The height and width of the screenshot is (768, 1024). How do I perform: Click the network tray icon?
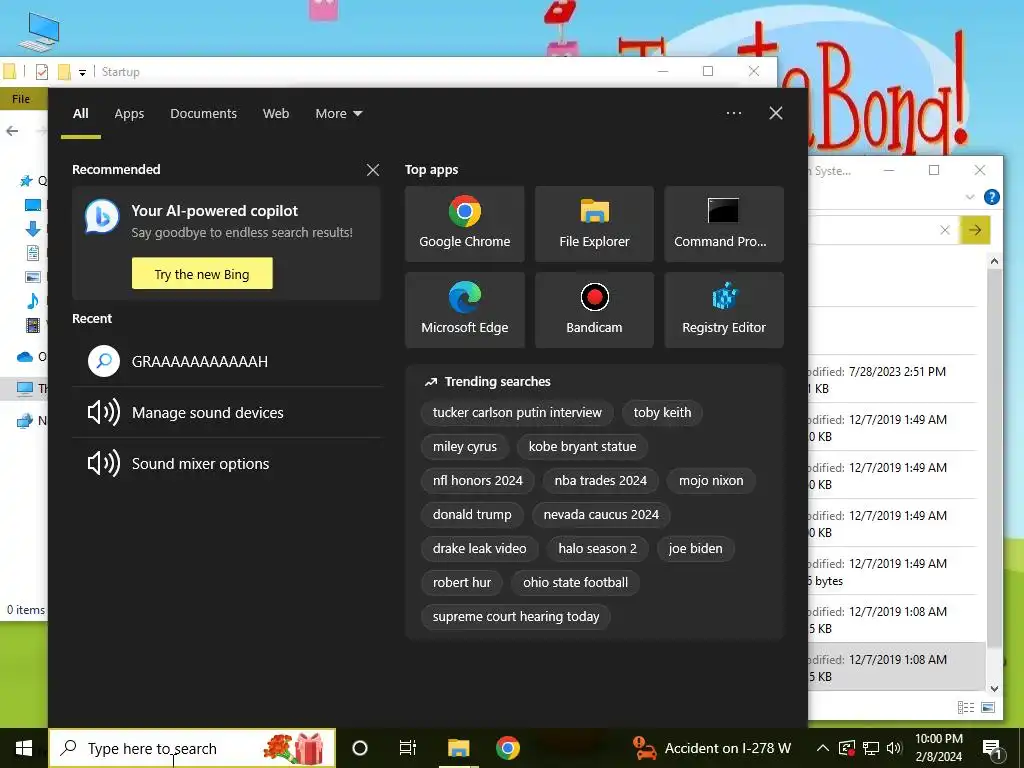(871, 748)
